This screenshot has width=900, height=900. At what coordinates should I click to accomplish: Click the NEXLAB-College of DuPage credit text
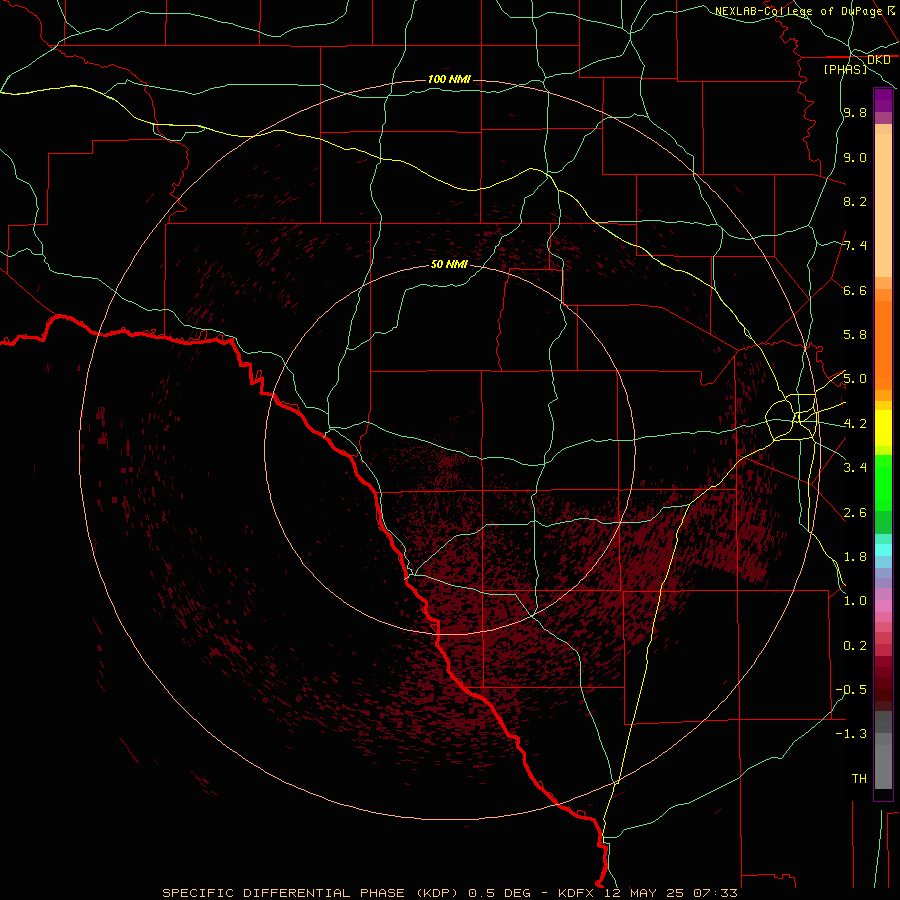click(798, 11)
